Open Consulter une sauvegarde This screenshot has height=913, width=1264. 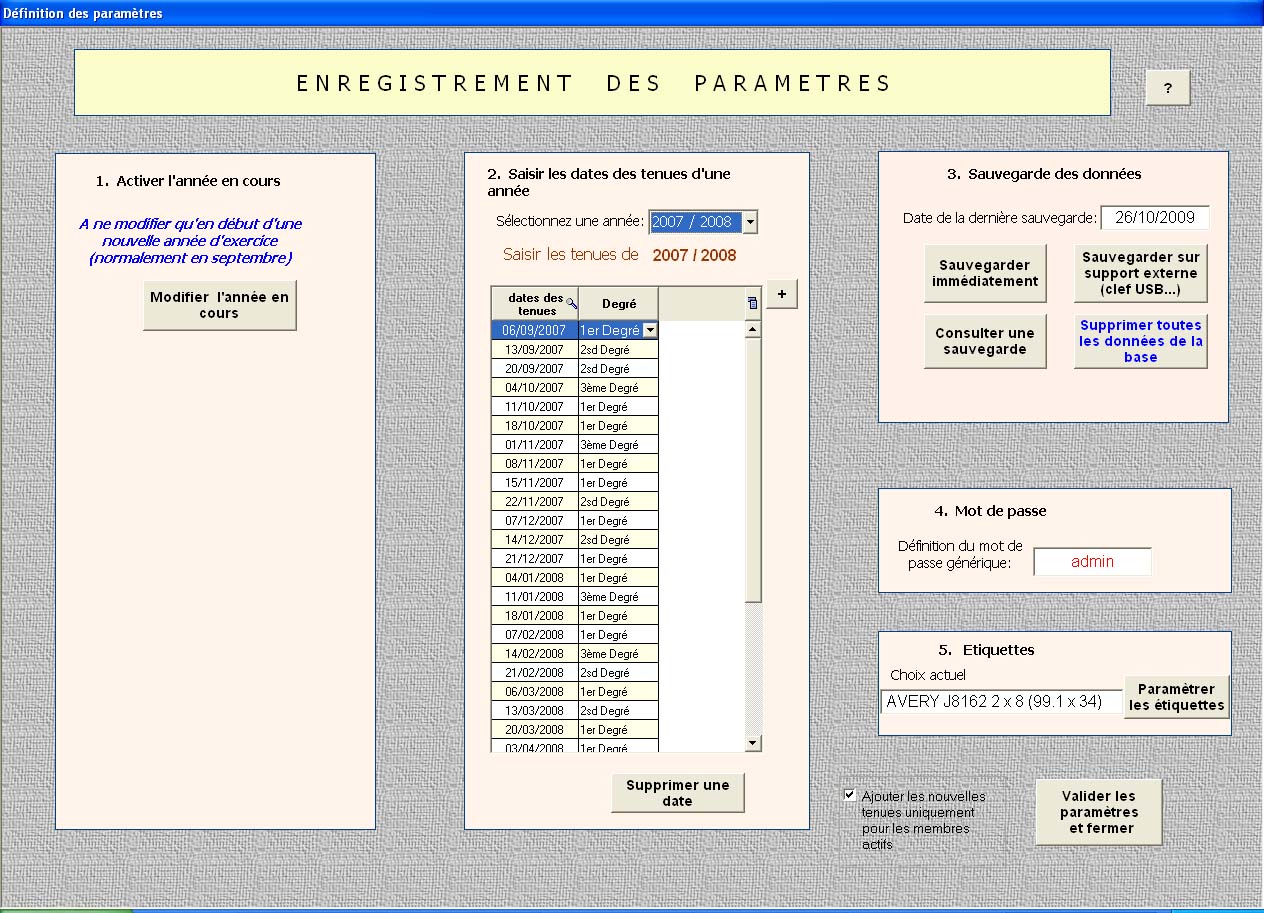pyautogui.click(x=985, y=341)
